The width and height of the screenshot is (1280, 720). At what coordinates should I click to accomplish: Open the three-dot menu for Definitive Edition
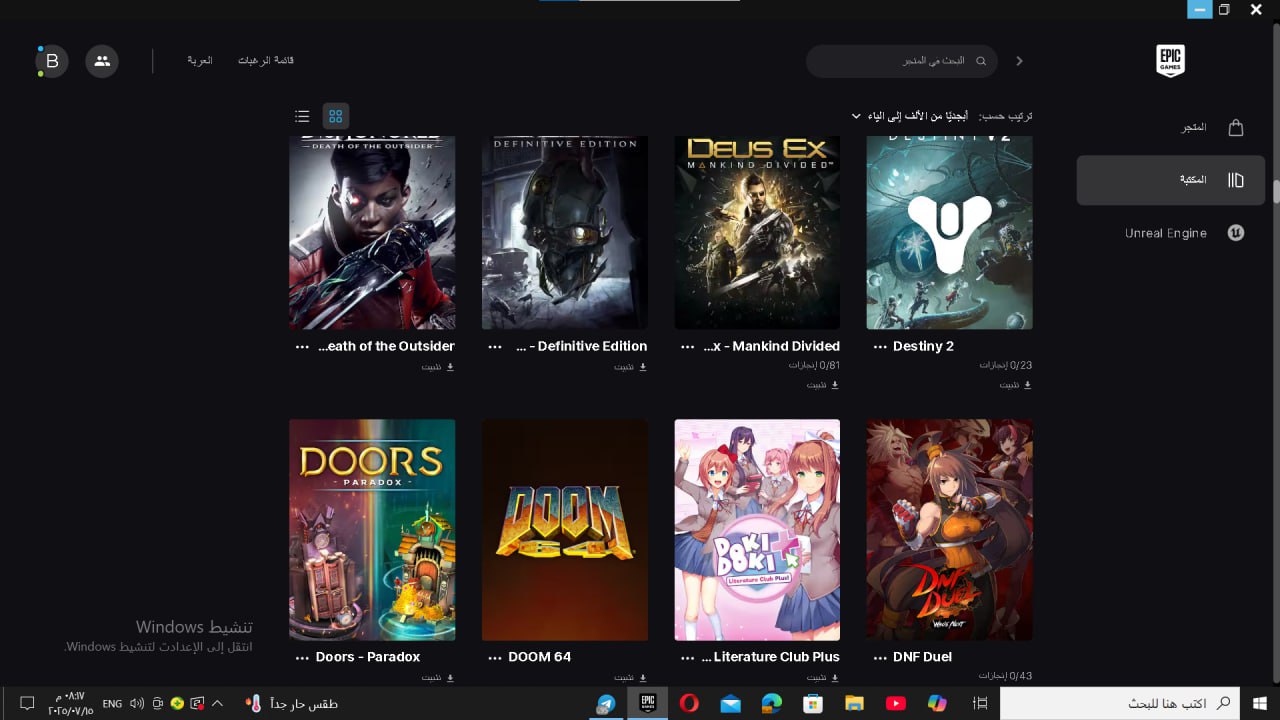[x=495, y=347]
